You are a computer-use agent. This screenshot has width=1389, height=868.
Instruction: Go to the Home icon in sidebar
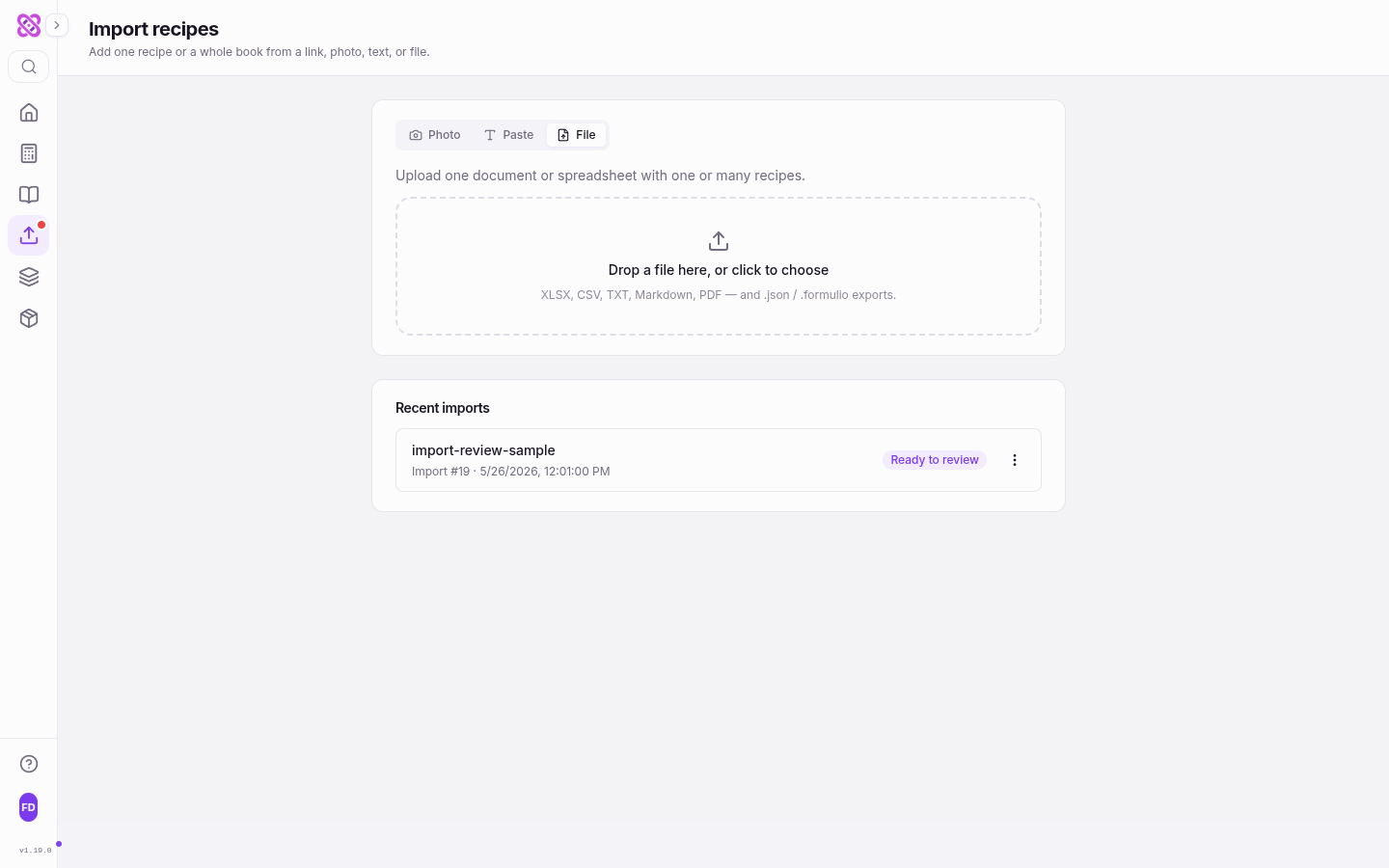point(29,113)
